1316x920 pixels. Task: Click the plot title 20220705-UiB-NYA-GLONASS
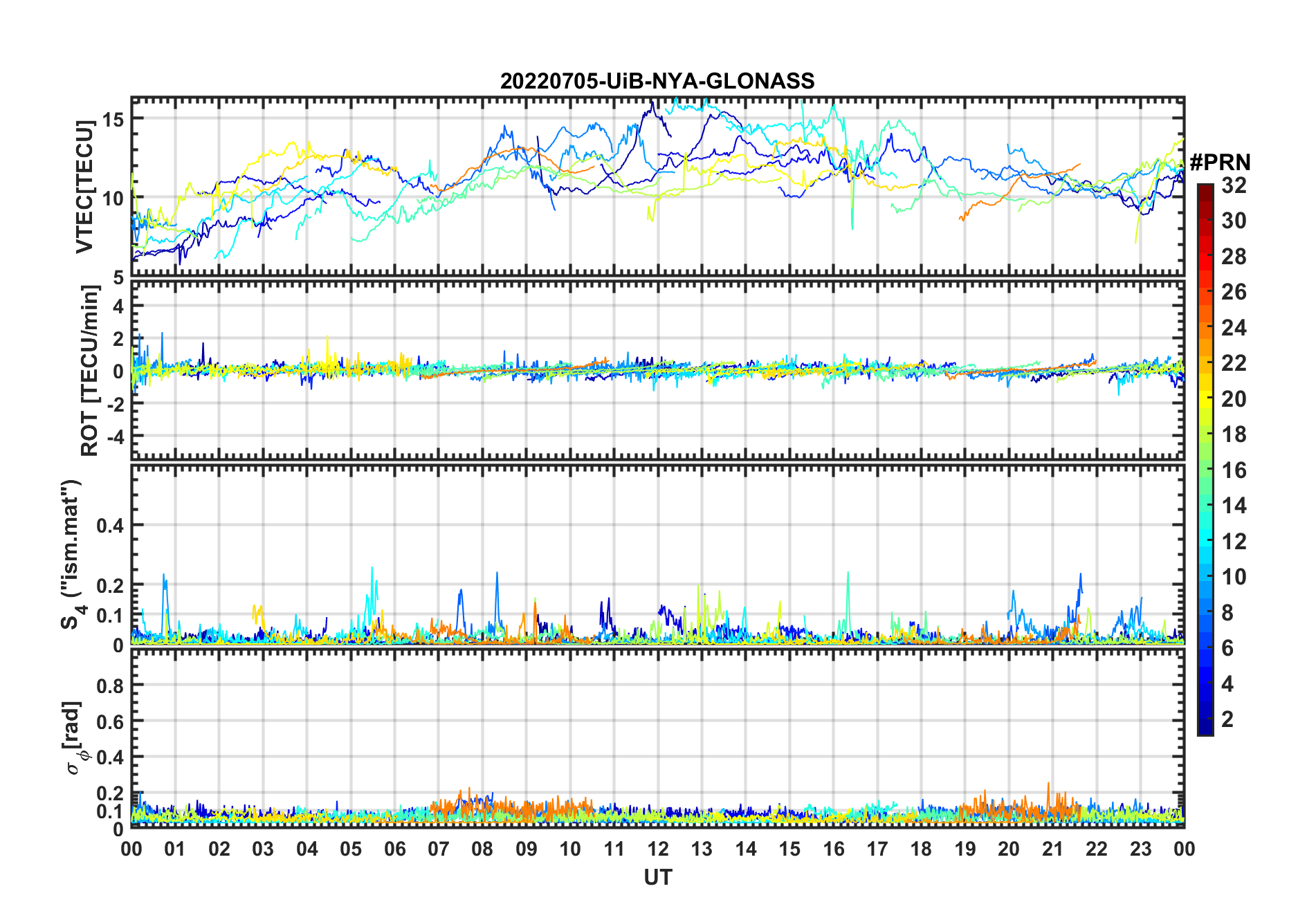[657, 81]
